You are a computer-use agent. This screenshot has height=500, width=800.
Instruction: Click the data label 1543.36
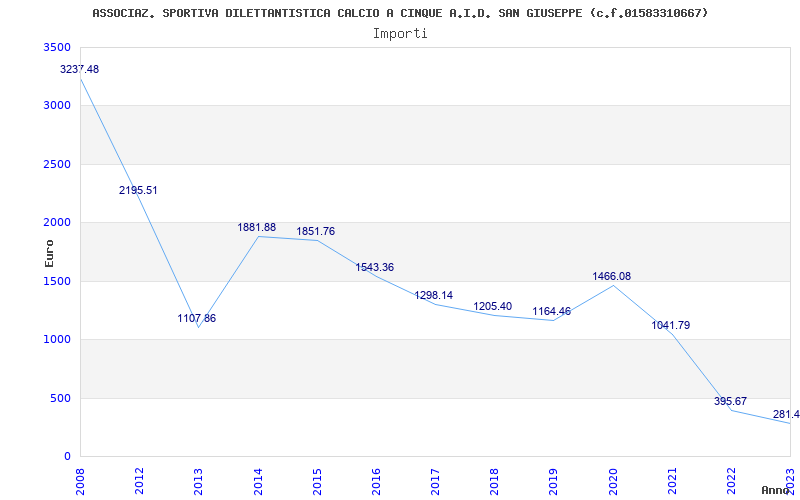click(x=375, y=267)
